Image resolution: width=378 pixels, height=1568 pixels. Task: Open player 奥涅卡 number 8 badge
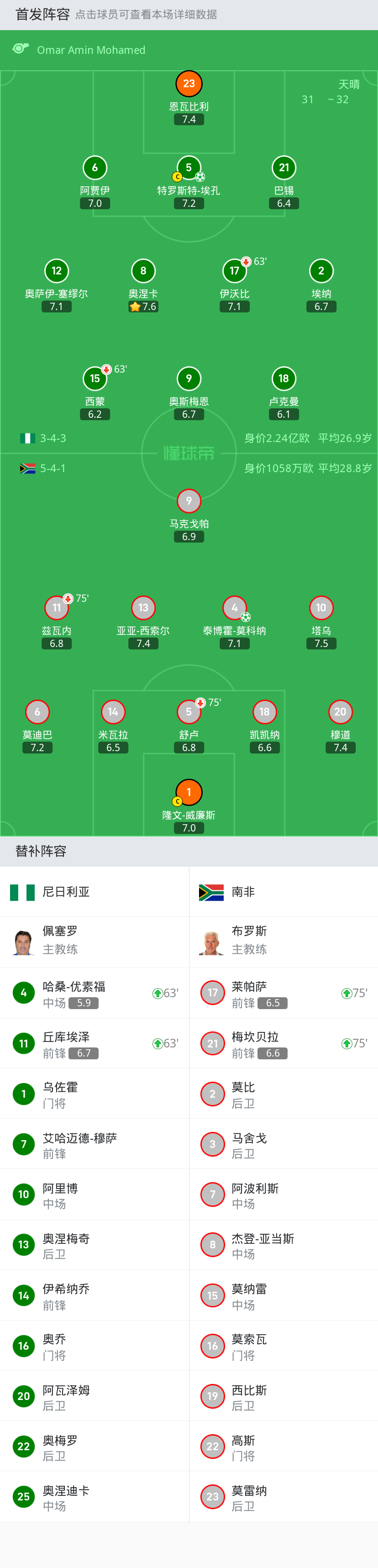click(x=143, y=271)
